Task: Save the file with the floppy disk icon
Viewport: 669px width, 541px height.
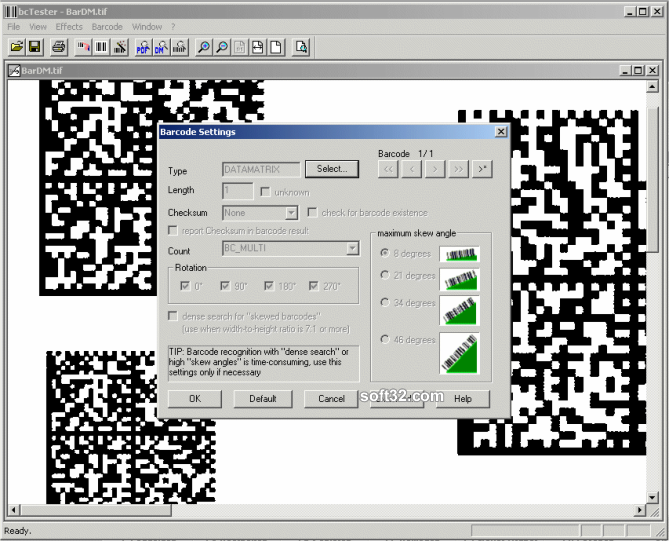Action: pyautogui.click(x=35, y=47)
